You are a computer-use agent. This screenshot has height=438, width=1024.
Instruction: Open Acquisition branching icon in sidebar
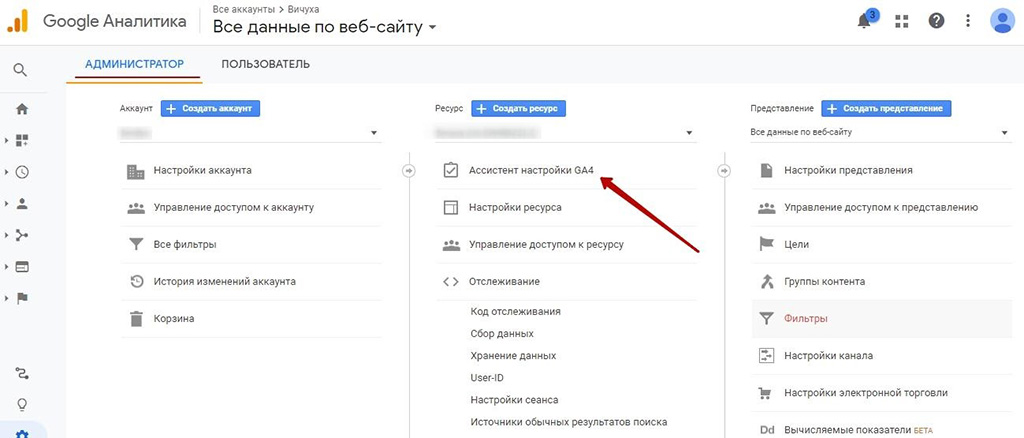(x=22, y=235)
